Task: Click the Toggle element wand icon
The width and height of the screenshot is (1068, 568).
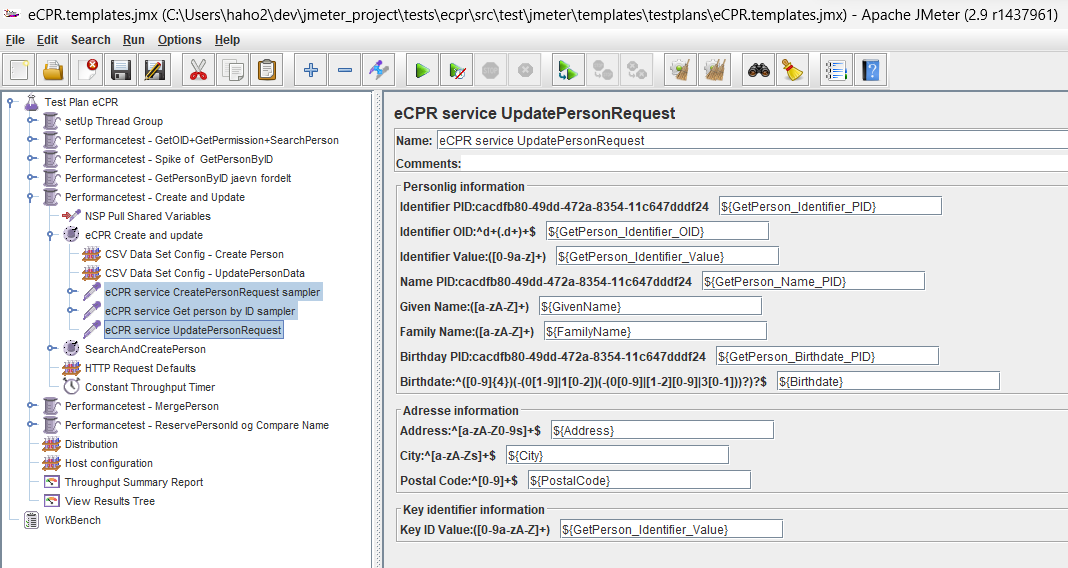Action: pyautogui.click(x=379, y=70)
